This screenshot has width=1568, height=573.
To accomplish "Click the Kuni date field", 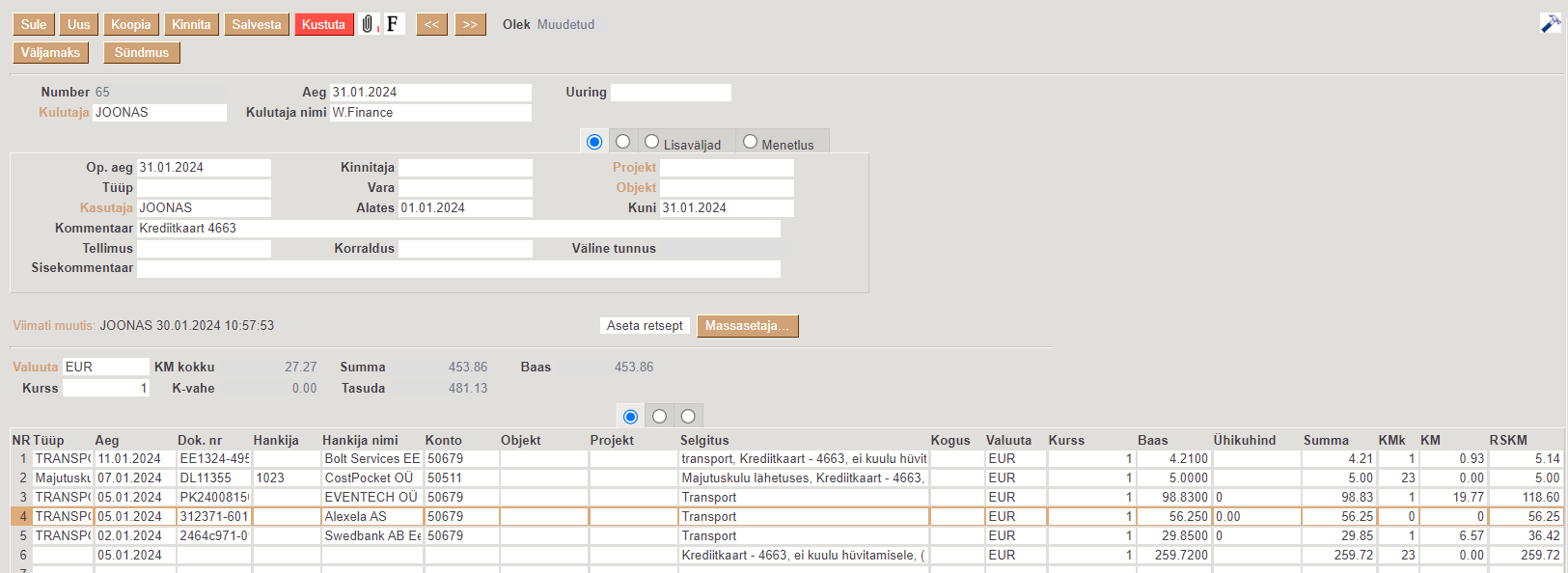I will (727, 208).
